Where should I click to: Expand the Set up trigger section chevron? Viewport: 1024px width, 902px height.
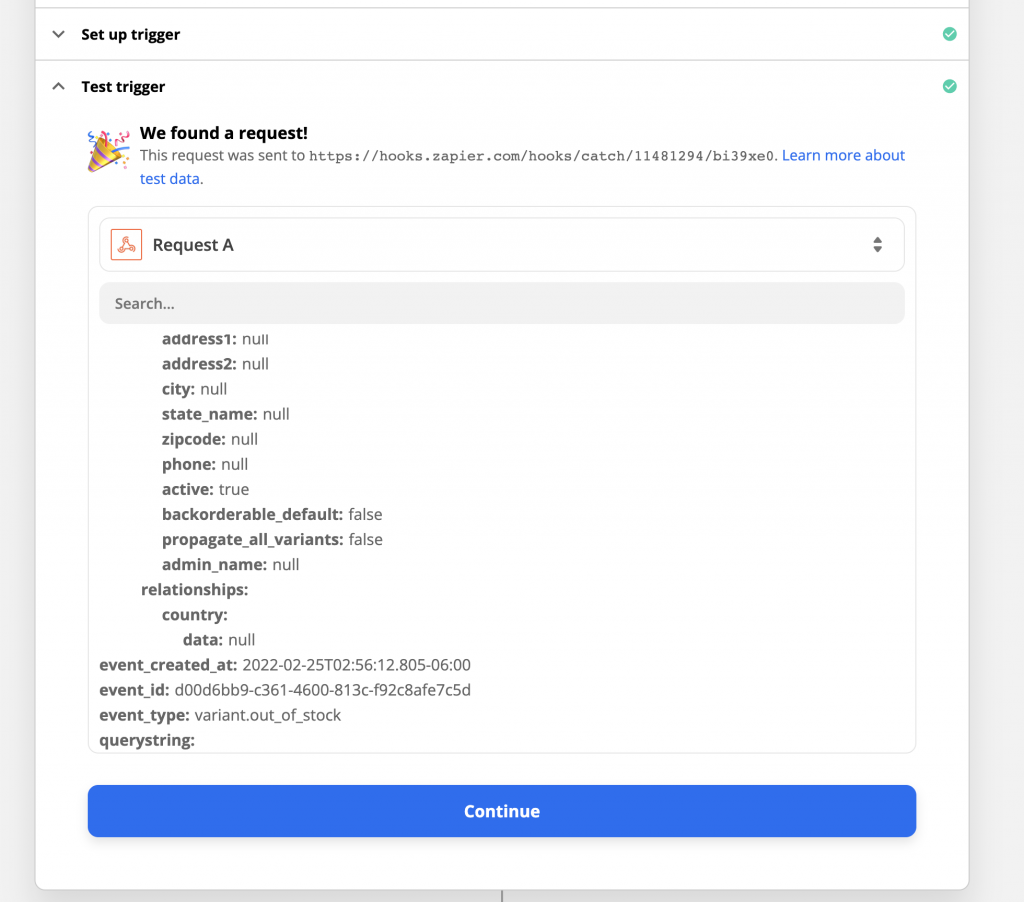click(59, 34)
